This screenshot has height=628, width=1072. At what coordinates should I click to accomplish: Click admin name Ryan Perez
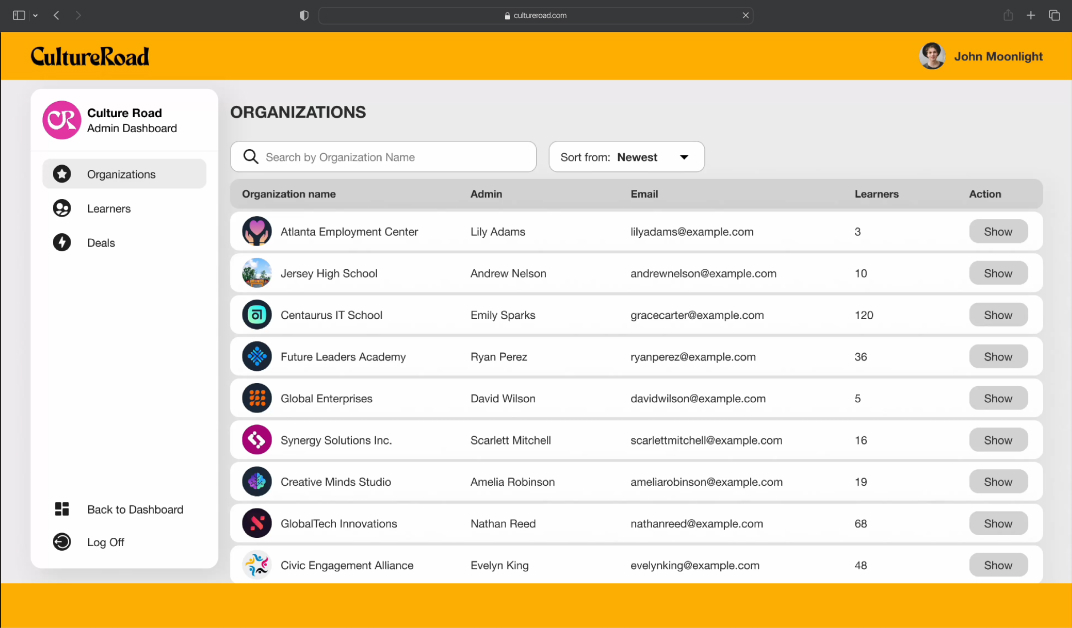(x=498, y=357)
